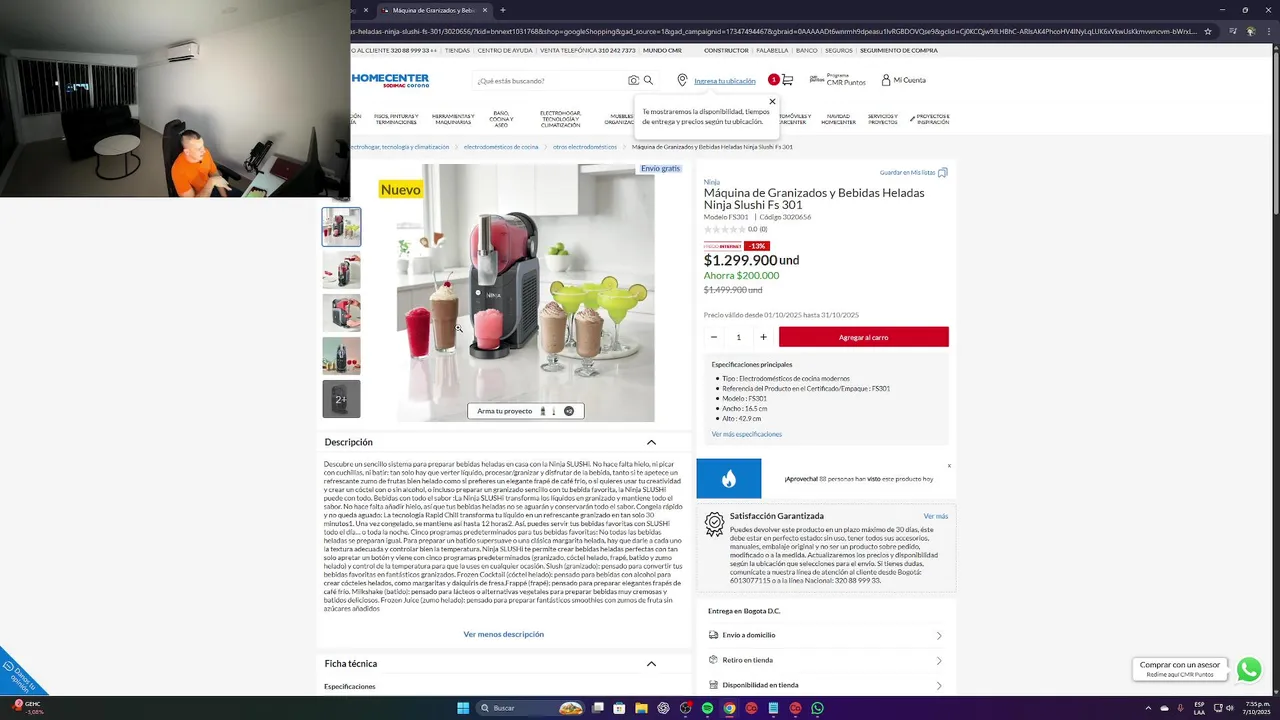Open Proyectos e Inspiración menu
The height and width of the screenshot is (720, 1280).
coord(930,119)
